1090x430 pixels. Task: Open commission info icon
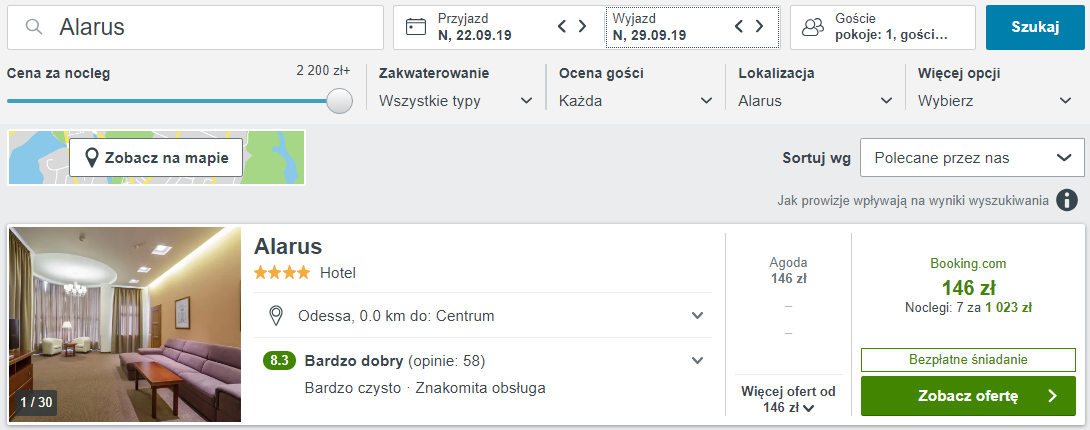pos(1068,200)
